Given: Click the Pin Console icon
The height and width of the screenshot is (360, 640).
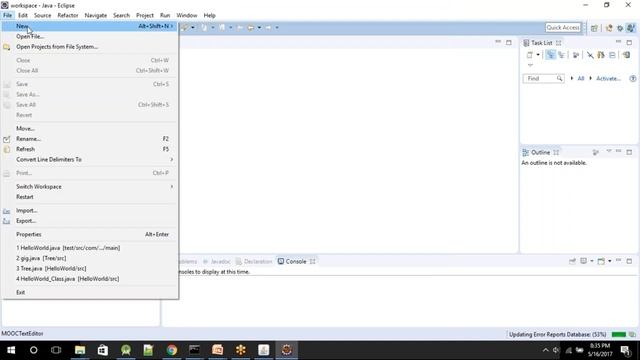Looking at the screenshot, I should 572,261.
